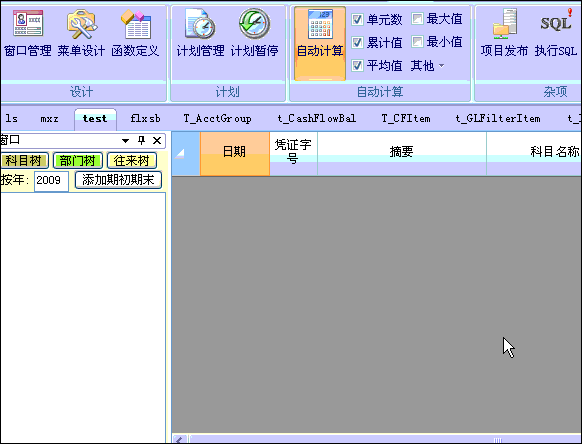The image size is (582, 444).
Task: Switch to the T_AcctGroup tab
Action: click(x=218, y=119)
